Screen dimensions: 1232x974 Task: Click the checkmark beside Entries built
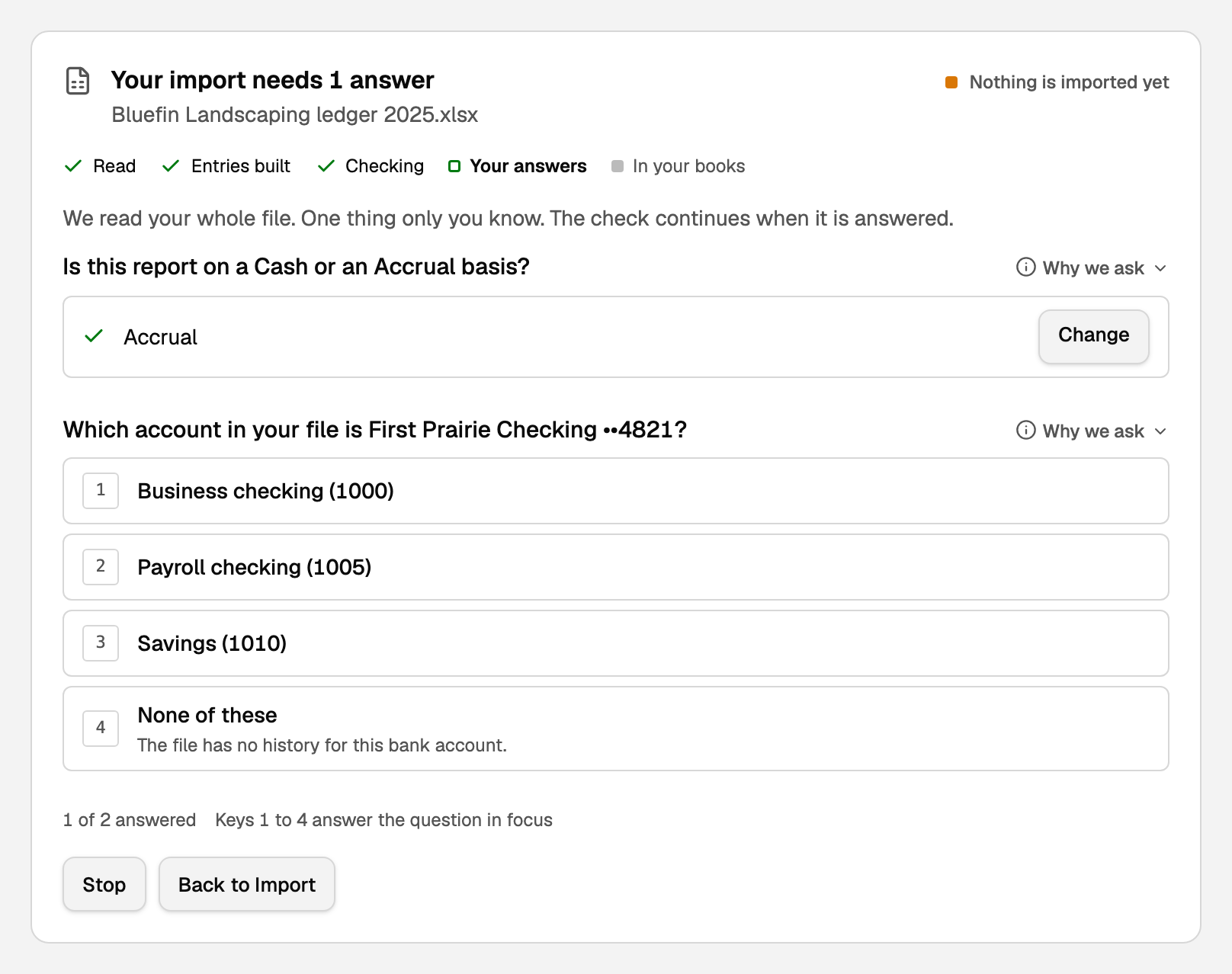pyautogui.click(x=171, y=166)
